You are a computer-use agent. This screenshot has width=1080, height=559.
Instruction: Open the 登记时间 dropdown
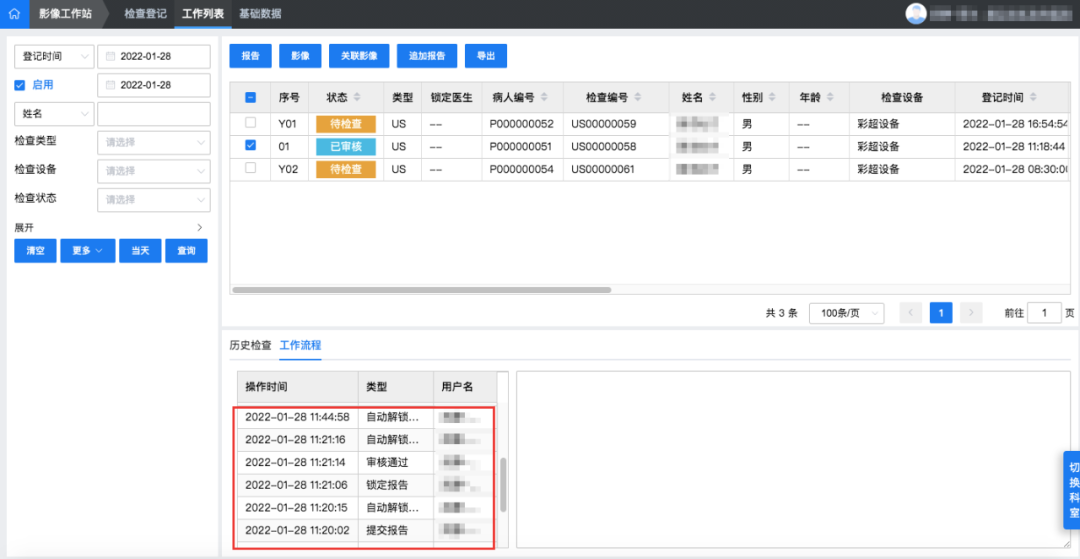pyautogui.click(x=54, y=56)
